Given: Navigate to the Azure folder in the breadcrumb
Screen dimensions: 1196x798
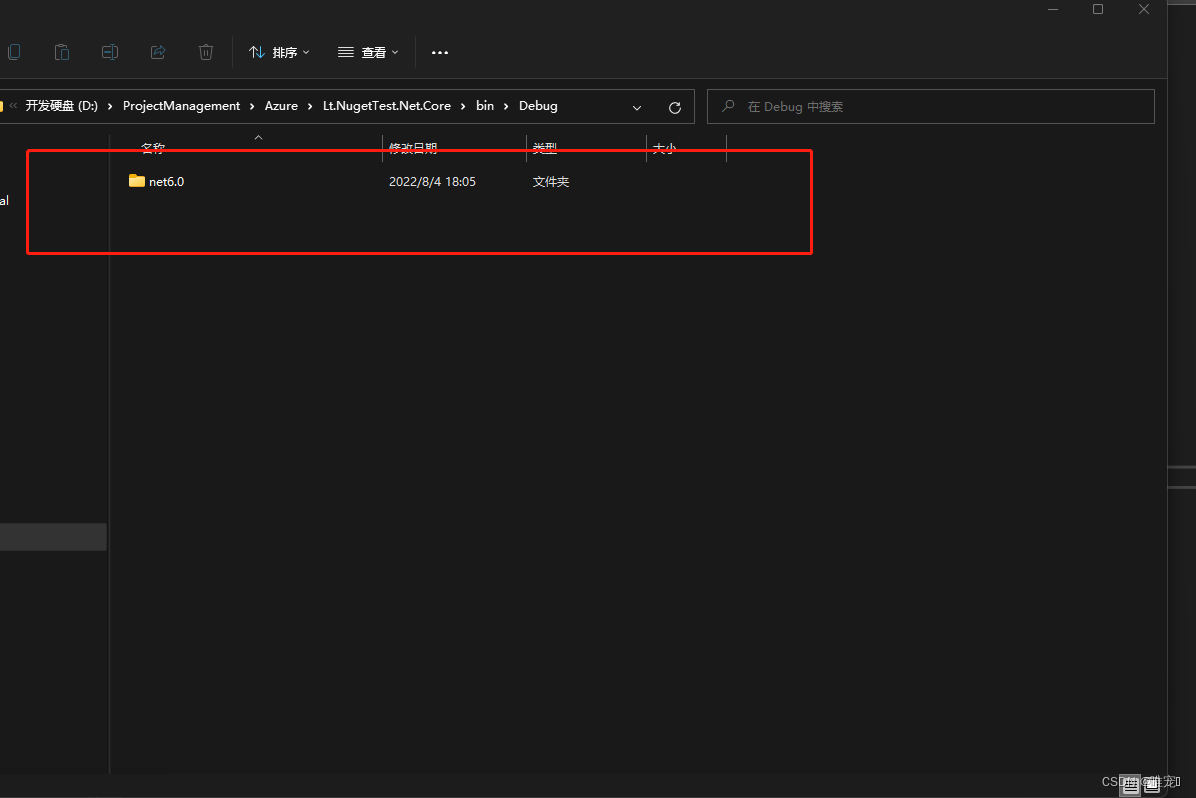Looking at the screenshot, I should pyautogui.click(x=281, y=106).
